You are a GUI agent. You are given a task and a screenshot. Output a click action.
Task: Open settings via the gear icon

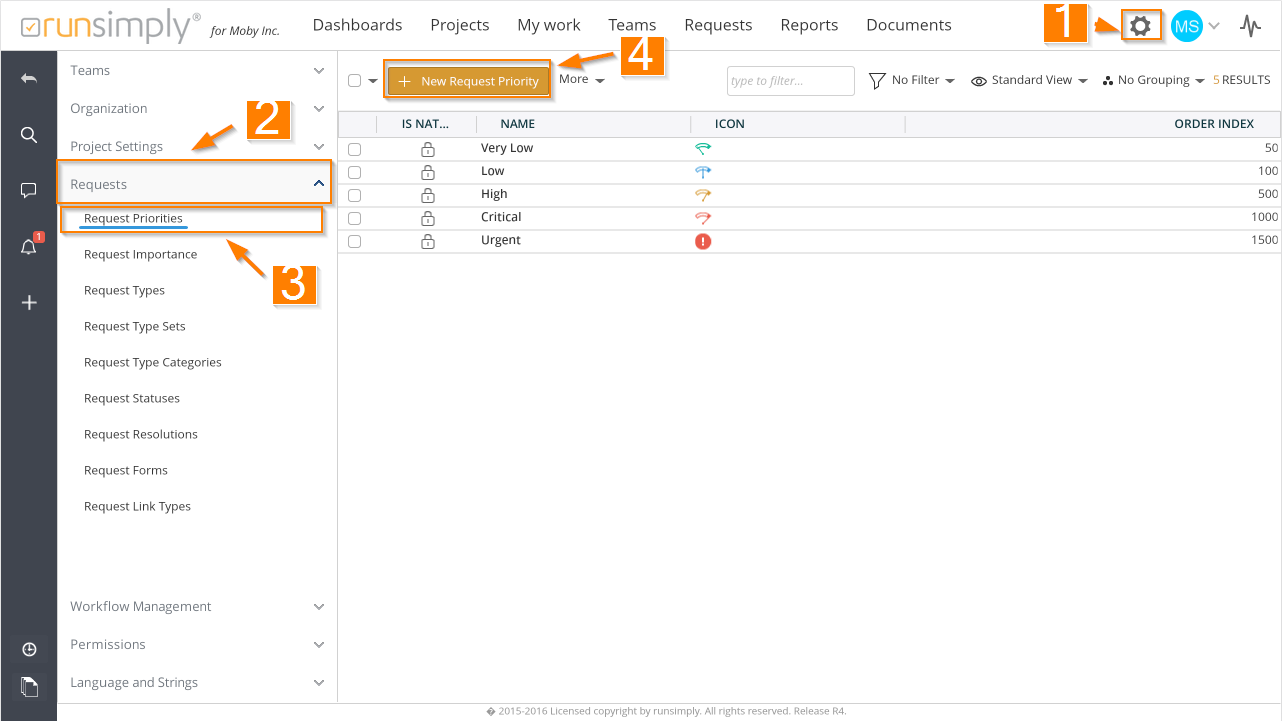[1139, 26]
